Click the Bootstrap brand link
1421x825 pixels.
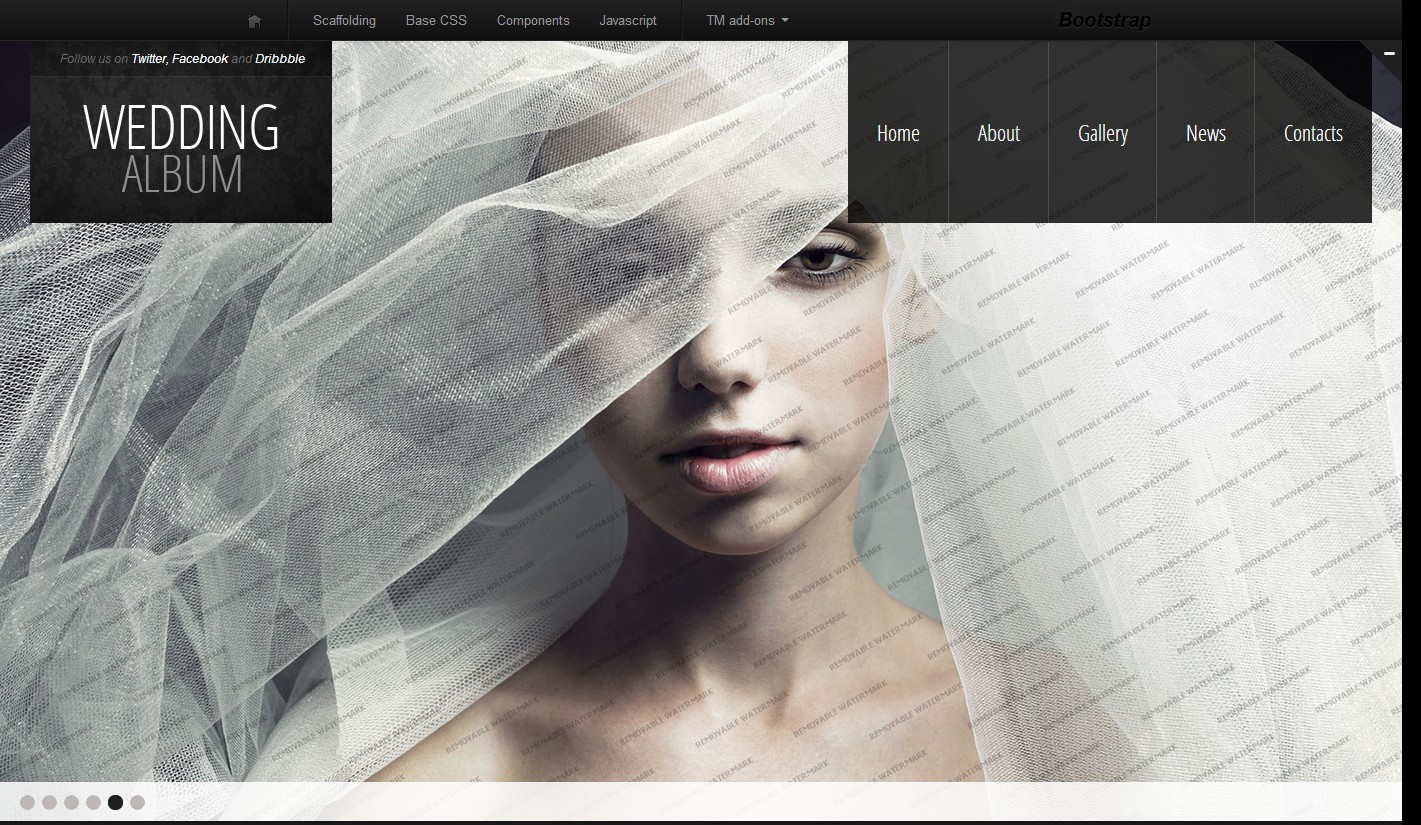(x=1104, y=20)
